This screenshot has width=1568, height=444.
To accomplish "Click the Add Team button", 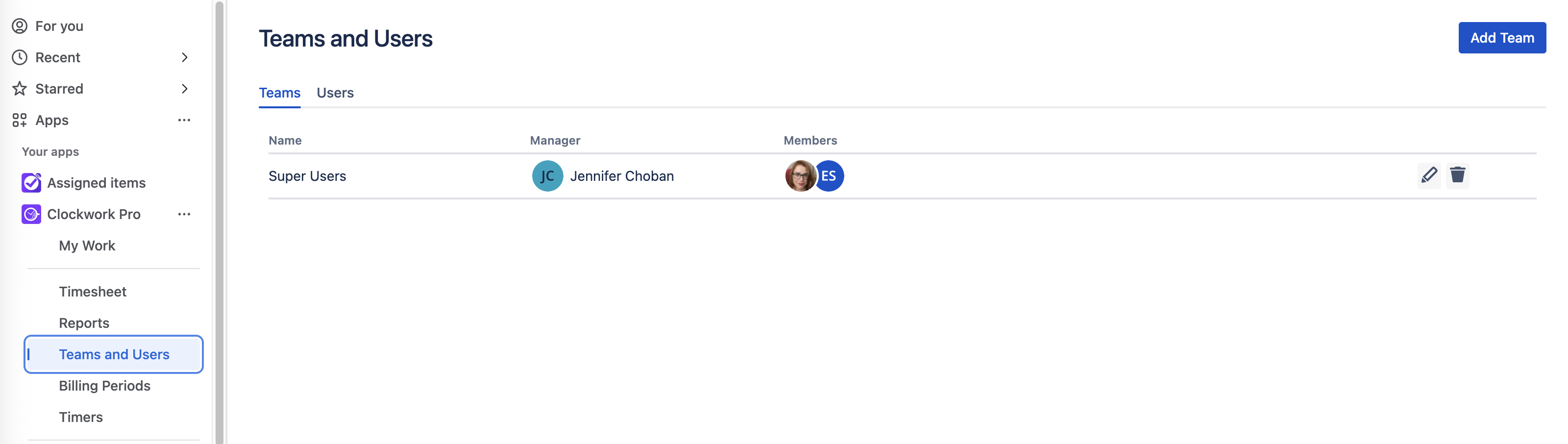I will coord(1502,38).
